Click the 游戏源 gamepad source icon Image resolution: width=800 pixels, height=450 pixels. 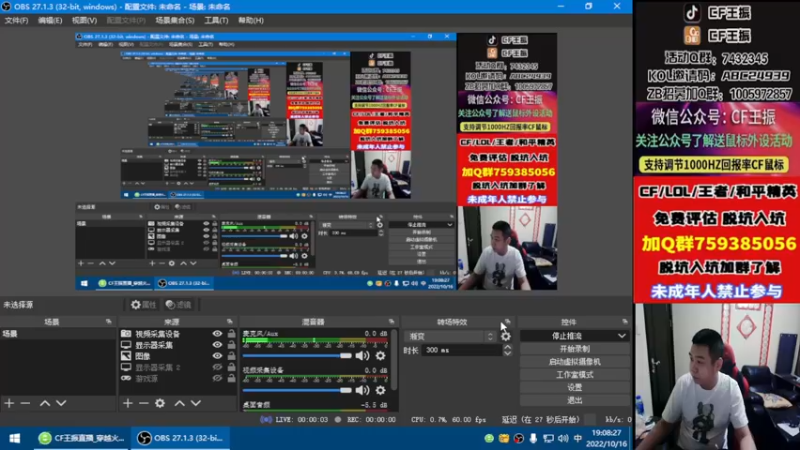click(x=126, y=379)
